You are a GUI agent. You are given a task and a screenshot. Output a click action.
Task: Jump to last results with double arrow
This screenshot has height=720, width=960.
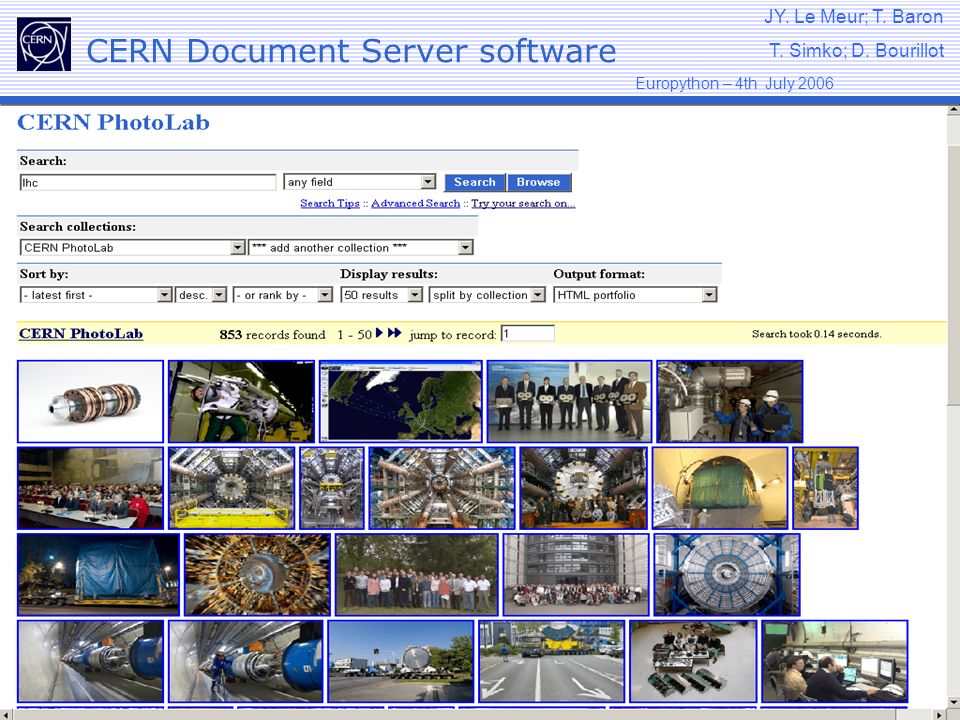(395, 333)
